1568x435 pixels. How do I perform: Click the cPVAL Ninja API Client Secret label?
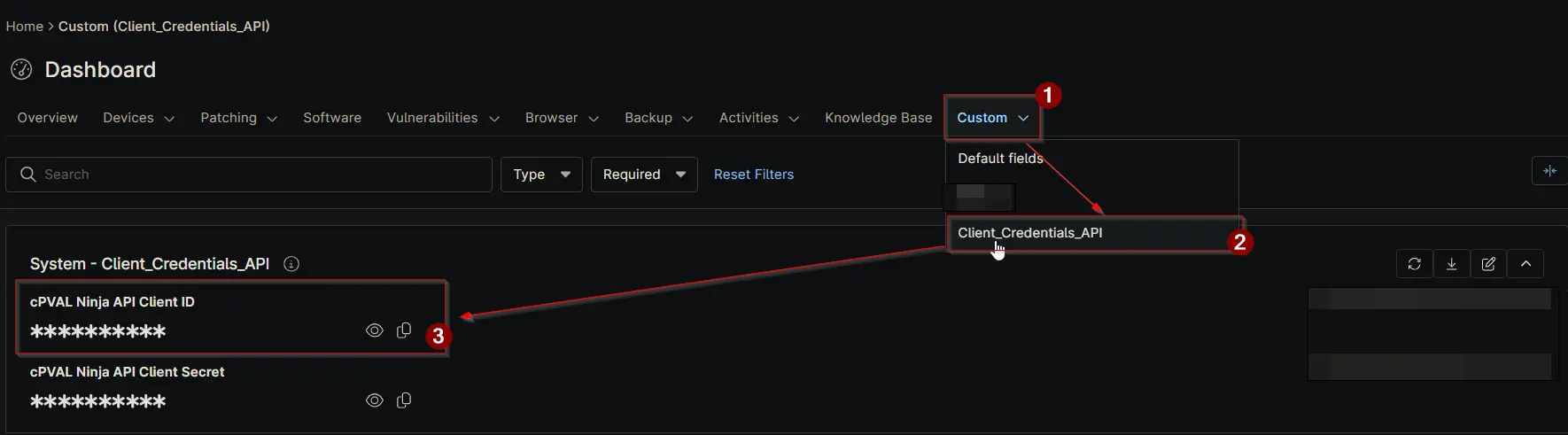pyautogui.click(x=127, y=372)
